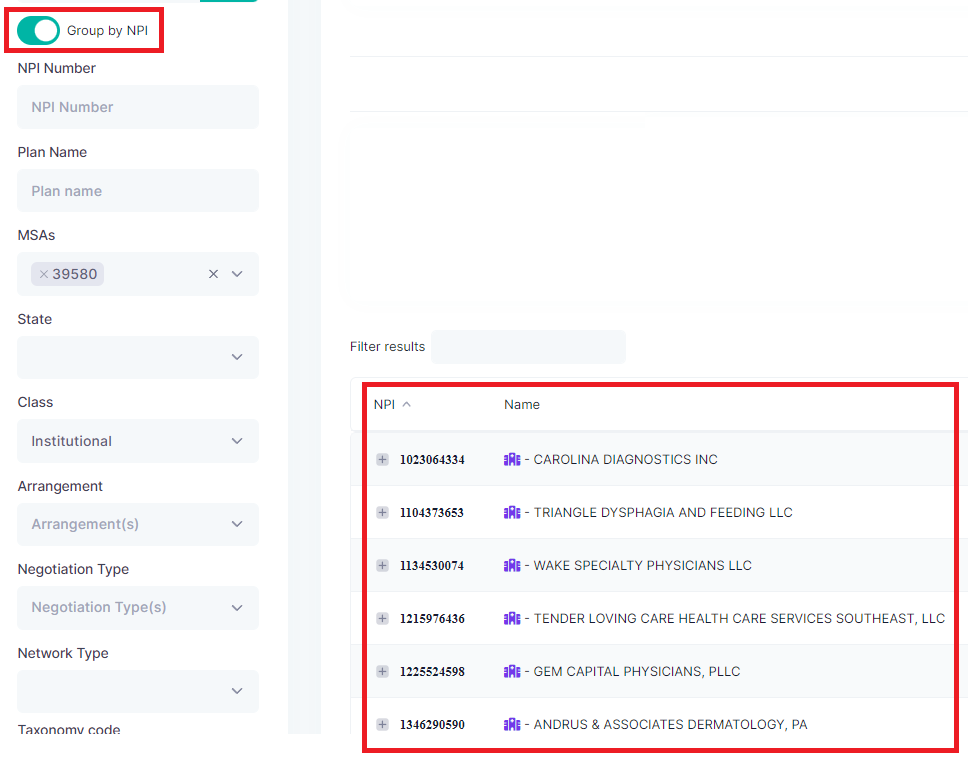968x763 pixels.
Task: Open the MSAs dropdown chevron
Action: pos(237,274)
